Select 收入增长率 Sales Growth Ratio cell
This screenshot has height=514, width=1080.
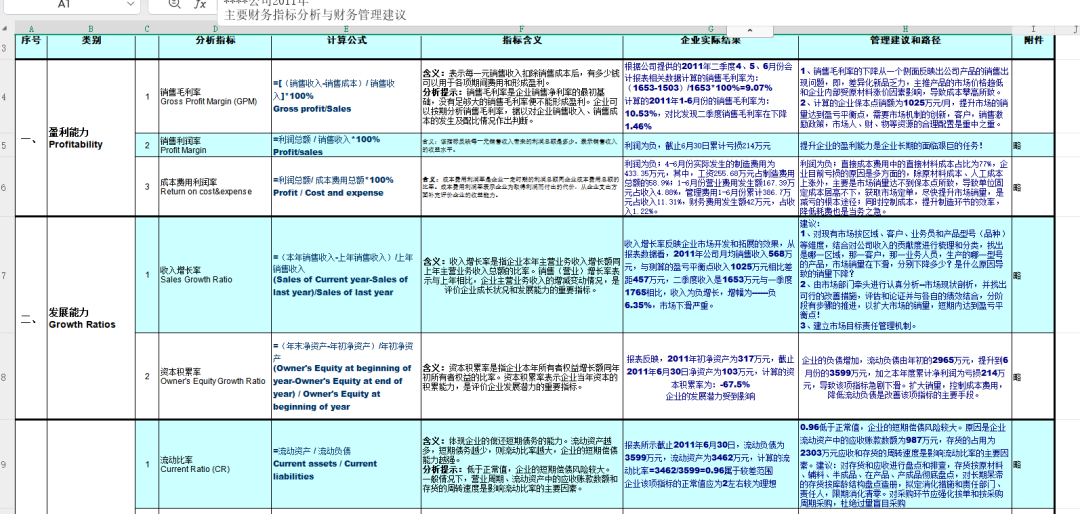pos(216,275)
